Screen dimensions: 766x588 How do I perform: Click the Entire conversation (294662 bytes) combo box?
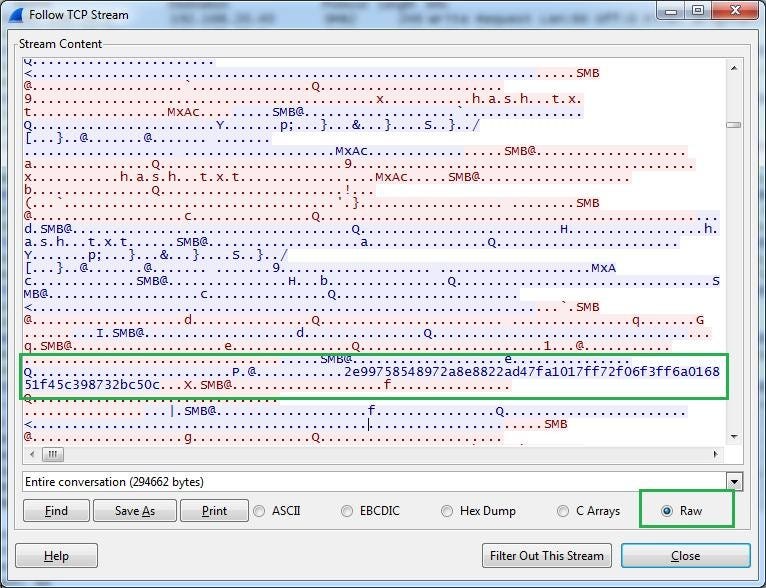tap(383, 482)
